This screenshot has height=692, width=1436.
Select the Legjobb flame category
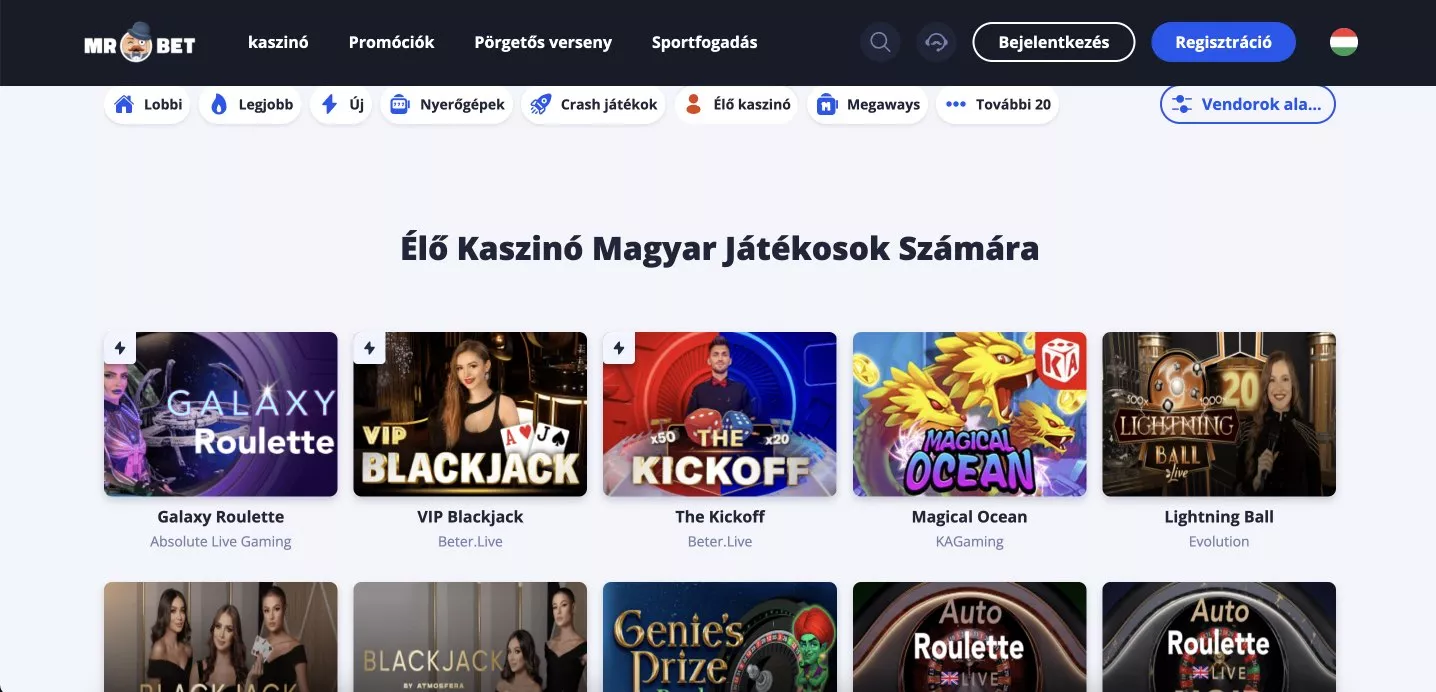tap(250, 104)
